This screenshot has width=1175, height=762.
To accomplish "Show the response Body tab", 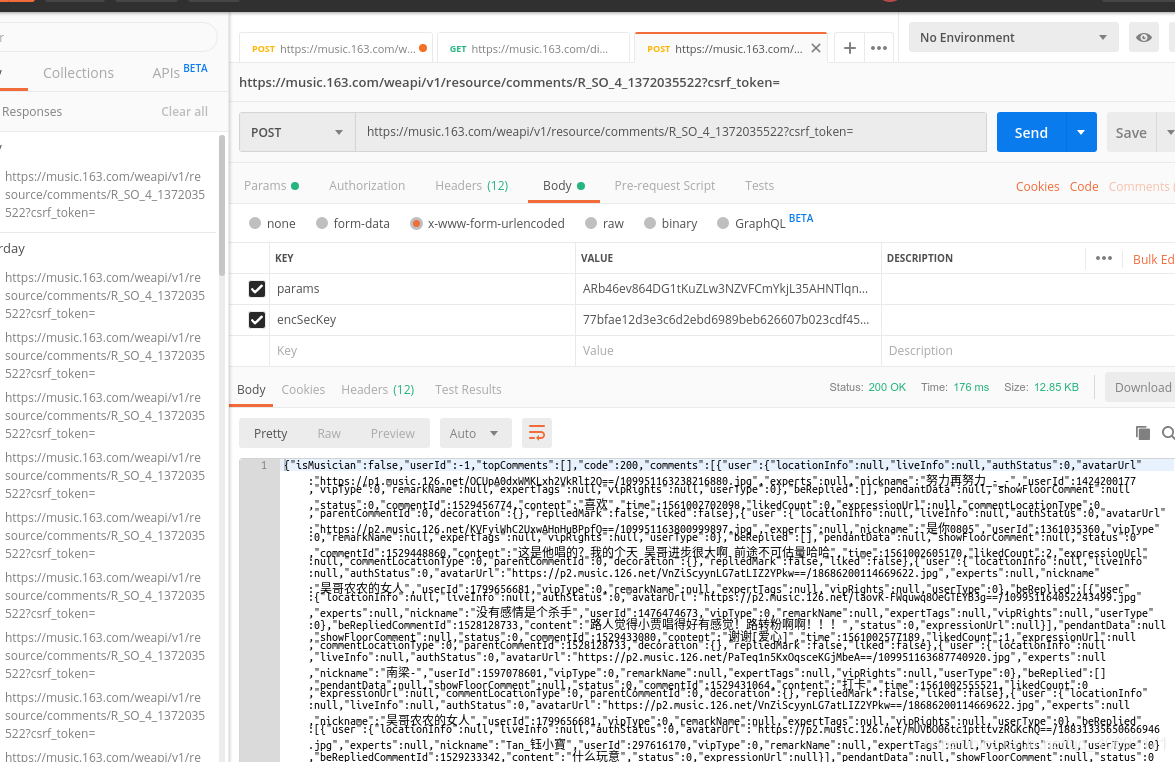I will 251,390.
